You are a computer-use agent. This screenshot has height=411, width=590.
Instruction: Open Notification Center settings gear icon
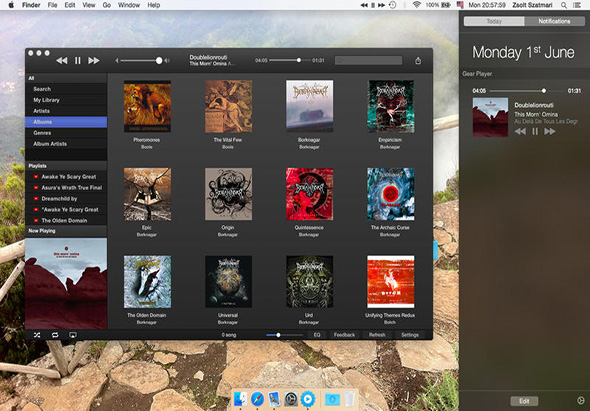[580, 400]
